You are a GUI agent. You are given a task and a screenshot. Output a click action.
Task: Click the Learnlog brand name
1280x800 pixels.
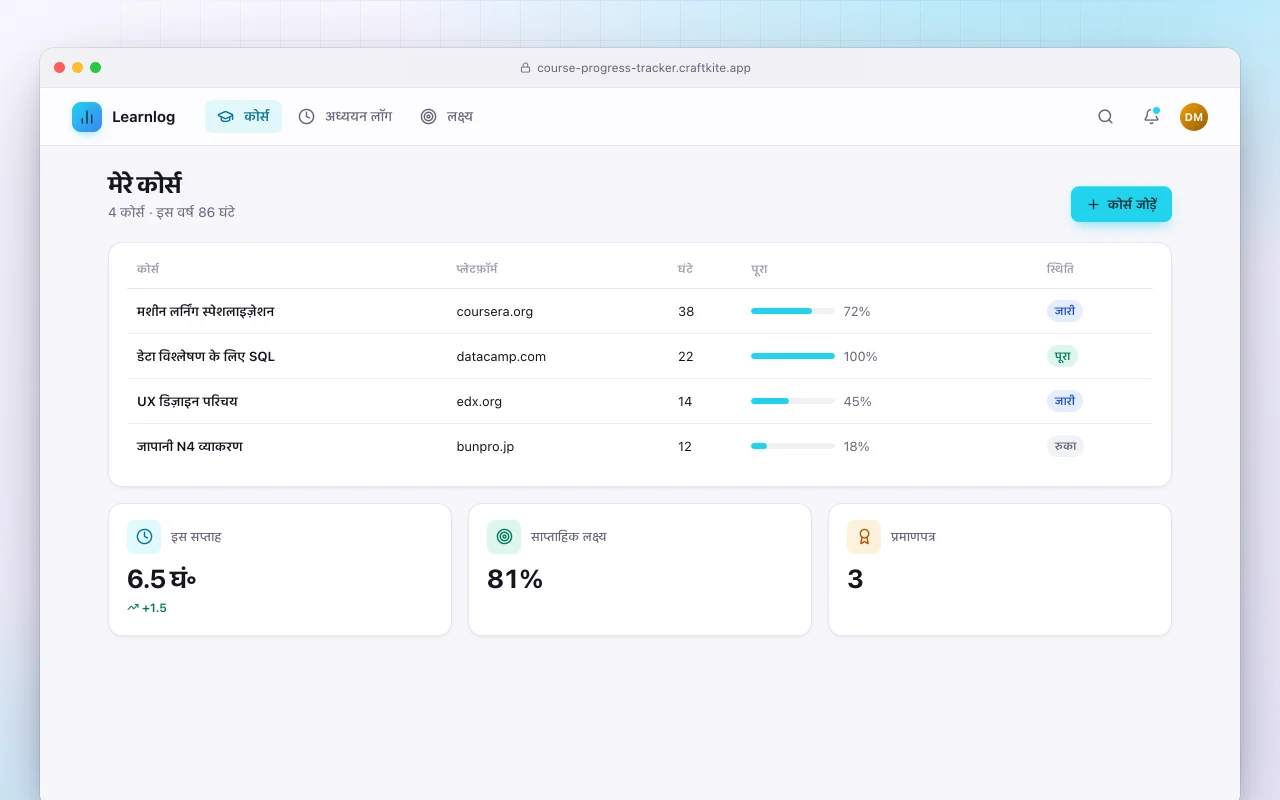click(143, 117)
